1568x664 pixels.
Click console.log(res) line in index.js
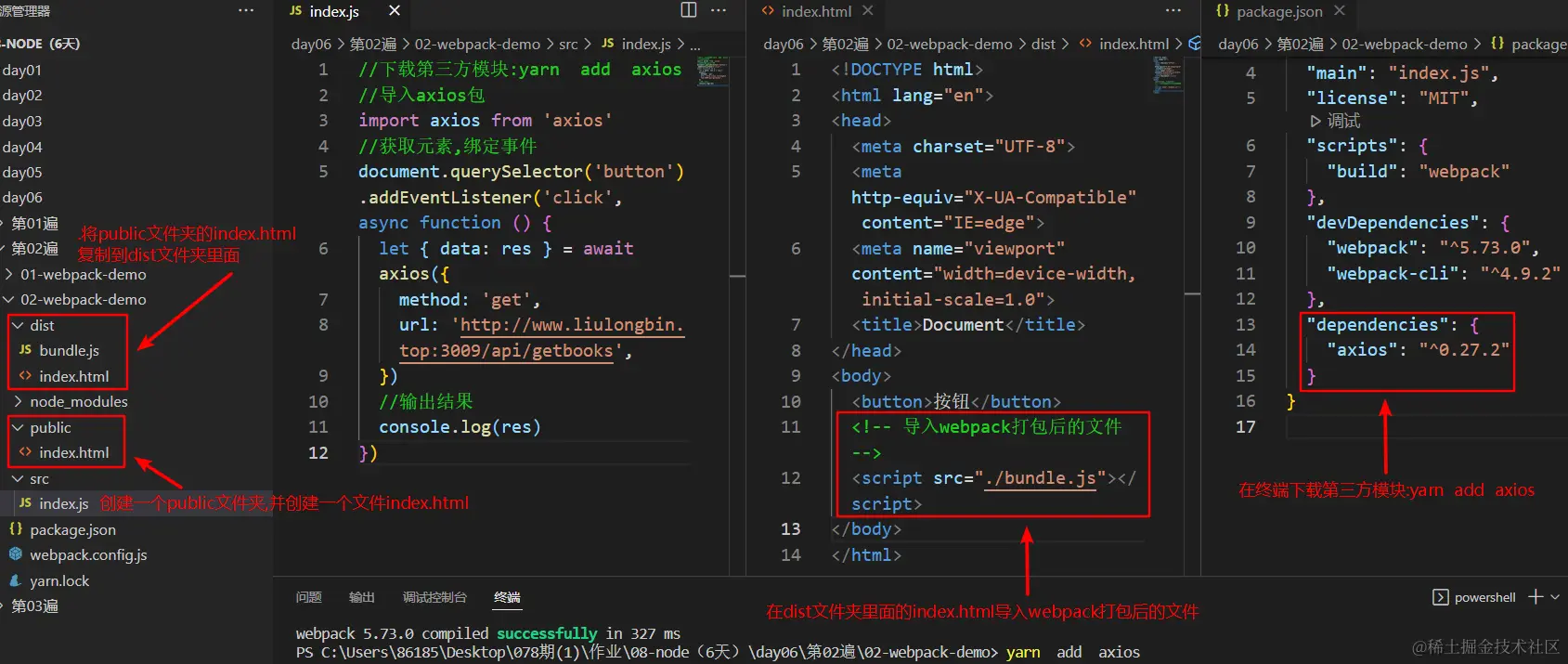[460, 426]
